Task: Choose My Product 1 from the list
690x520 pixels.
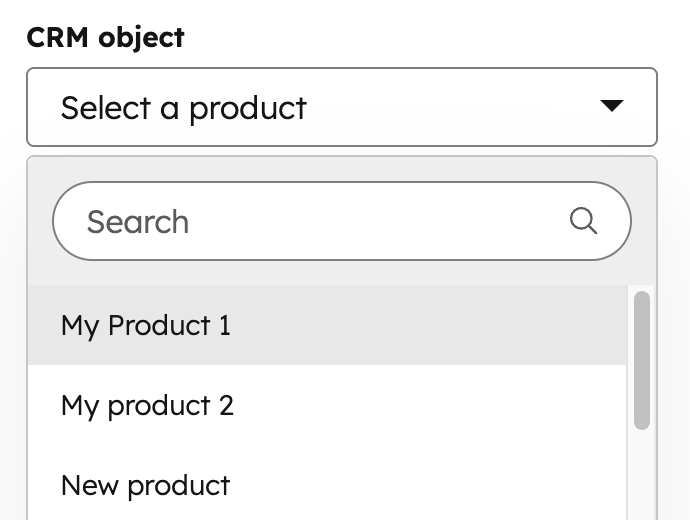Action: coord(146,325)
